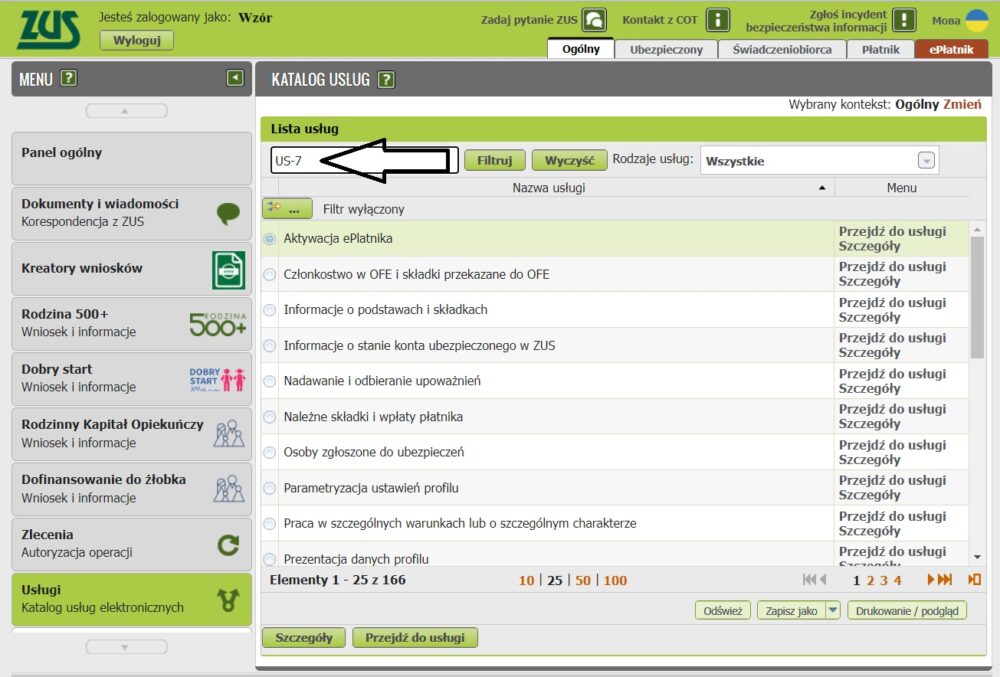This screenshot has width=1000, height=677.
Task: Switch to the Ubezpieczony tab
Action: 666,49
